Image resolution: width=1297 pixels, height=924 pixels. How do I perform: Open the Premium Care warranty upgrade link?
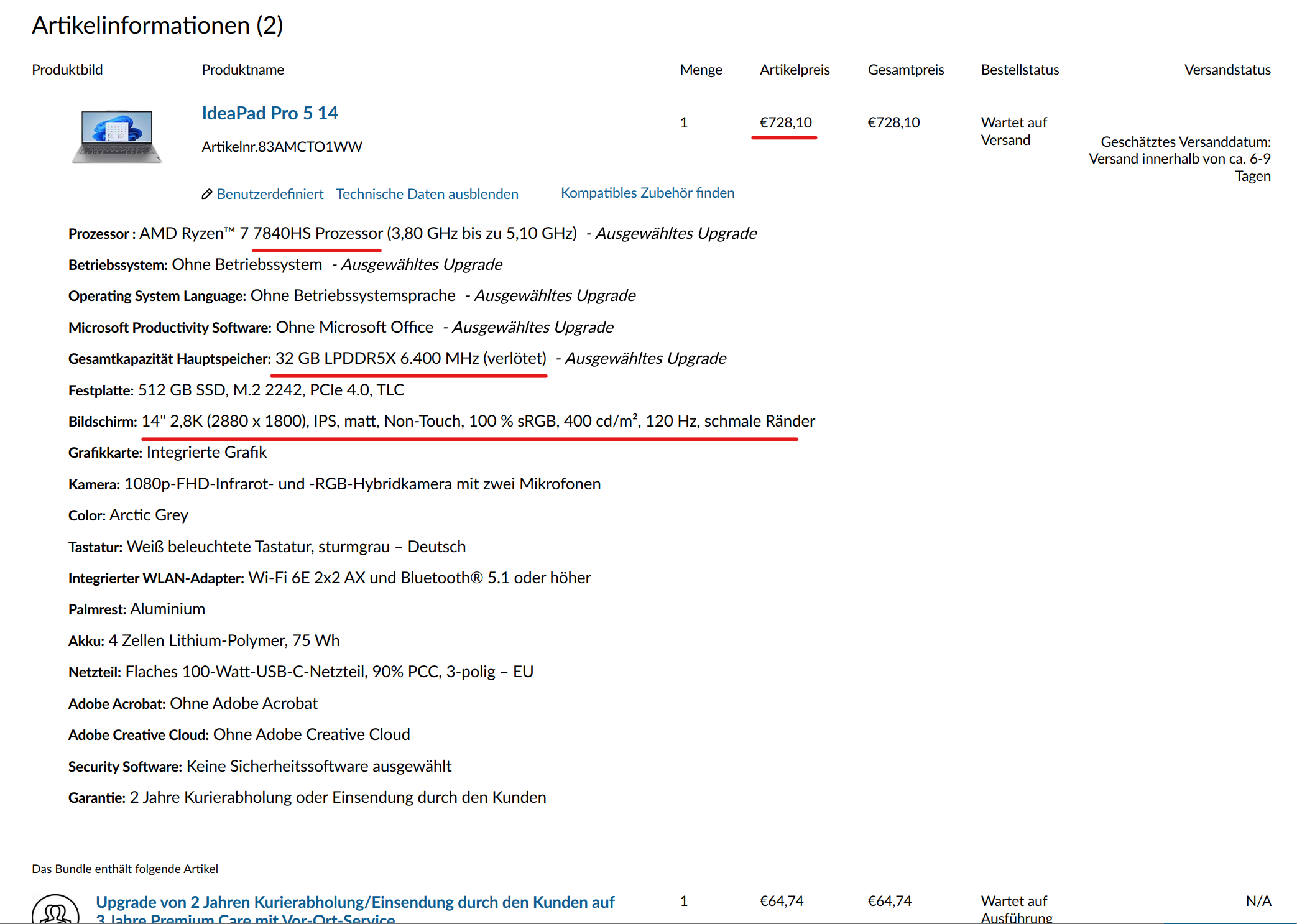[x=354, y=903]
